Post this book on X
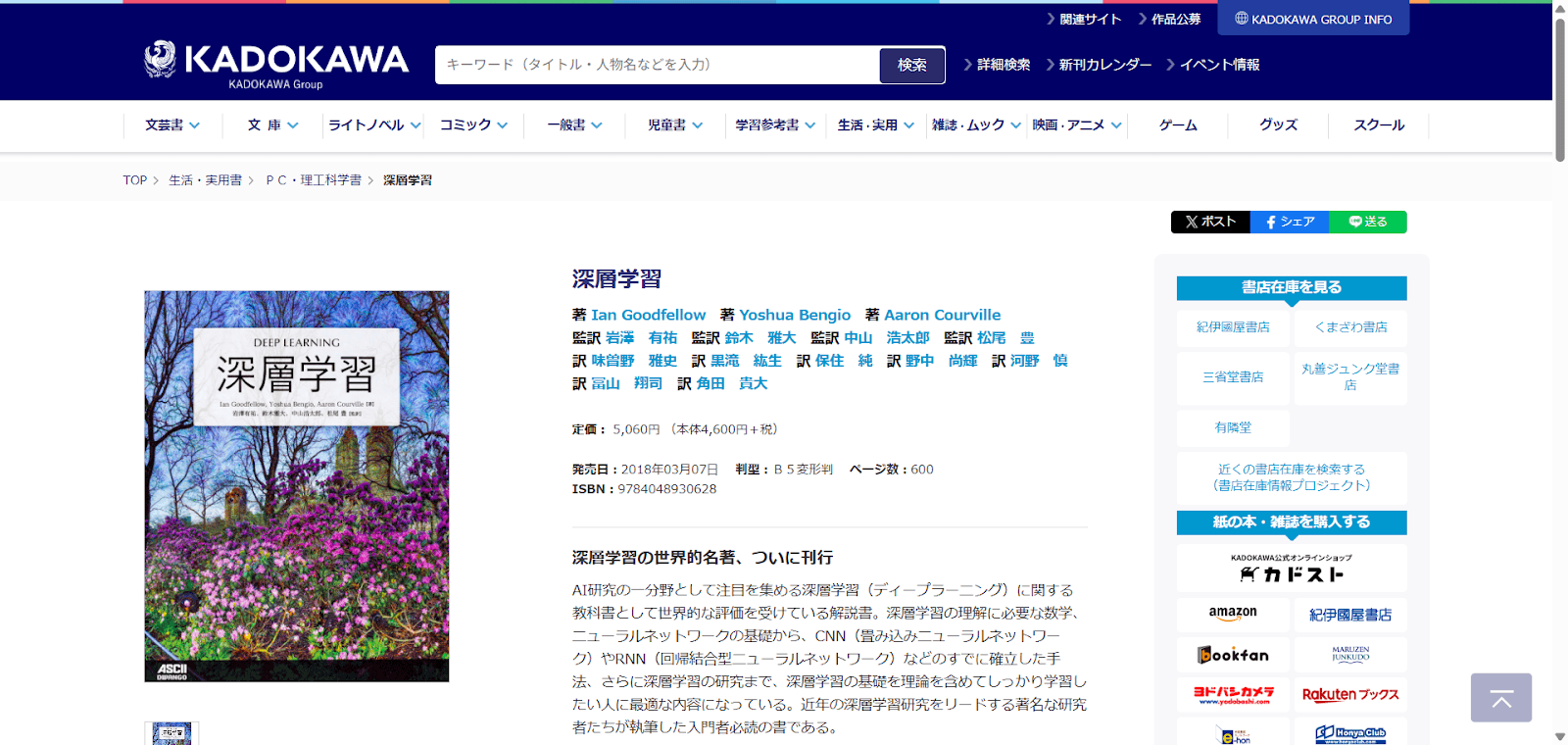The height and width of the screenshot is (745, 1568). (1210, 222)
